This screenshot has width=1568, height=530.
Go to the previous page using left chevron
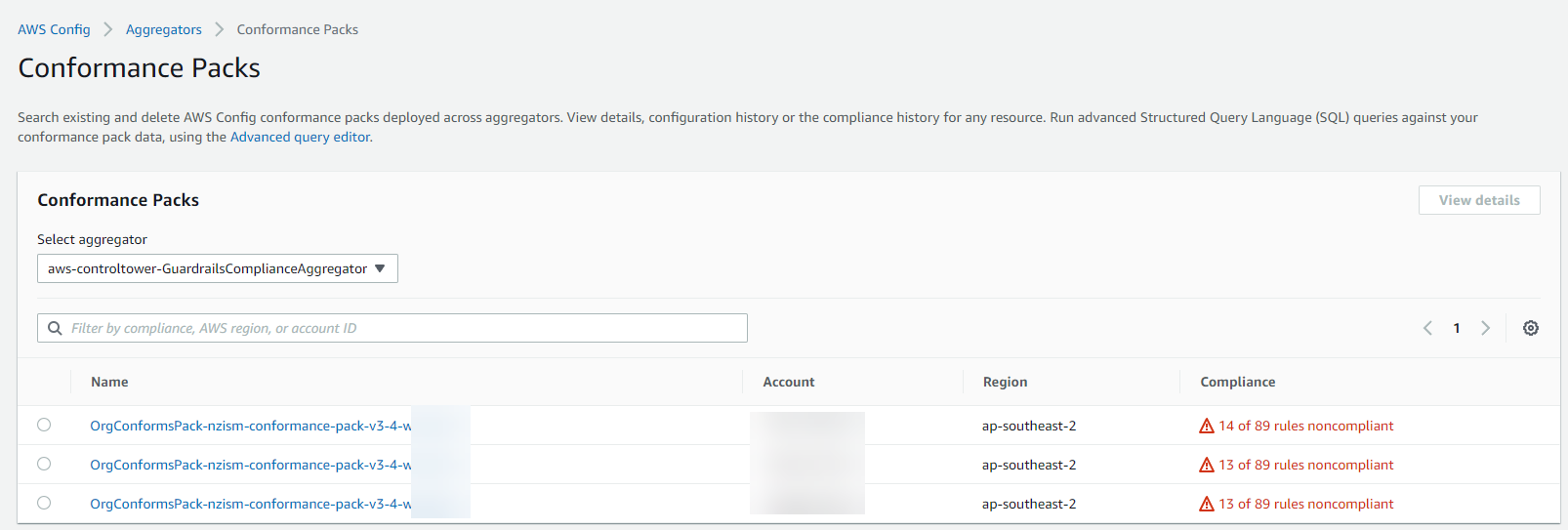tap(1427, 328)
